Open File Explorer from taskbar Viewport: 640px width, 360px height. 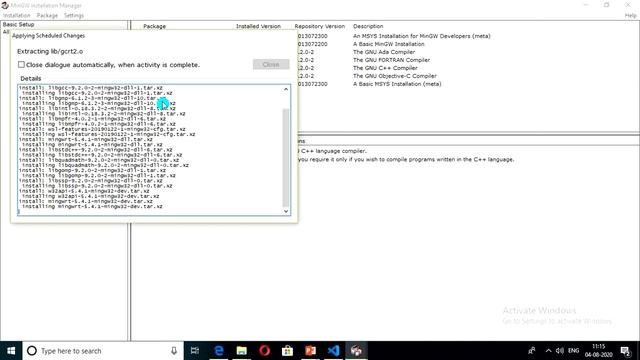[242, 351]
